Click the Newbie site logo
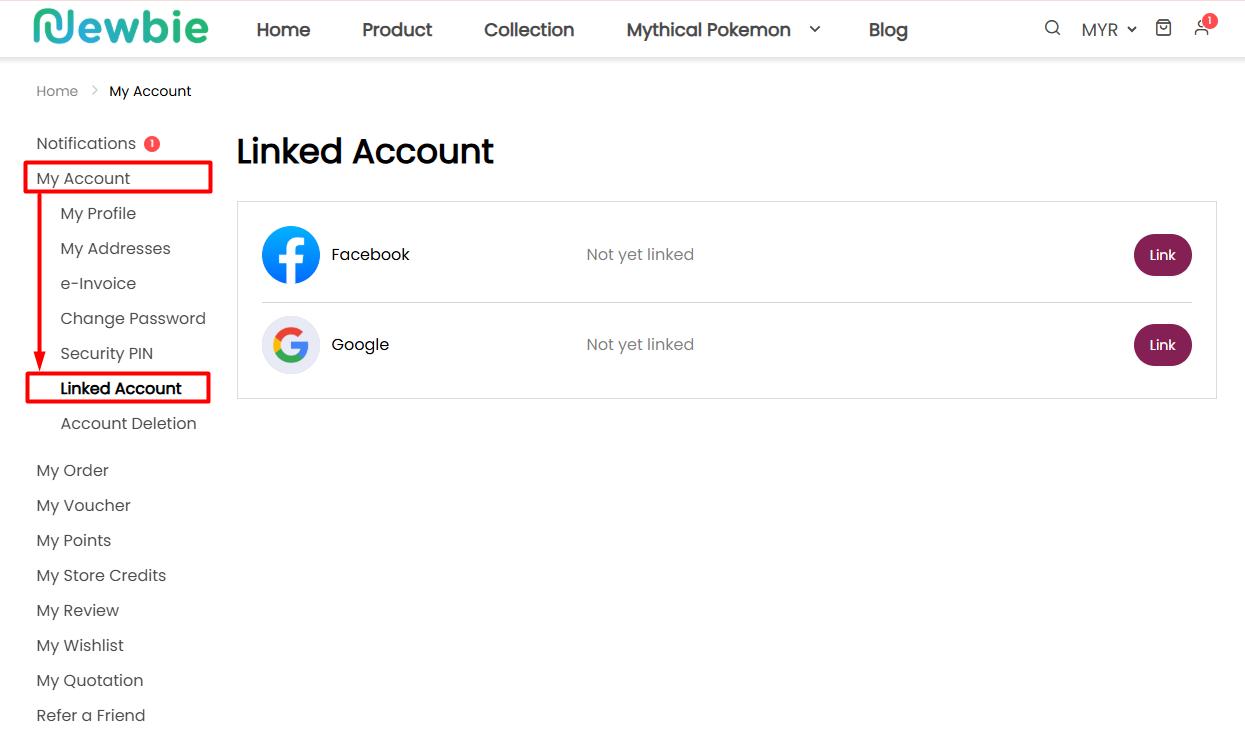This screenshot has height=739, width=1245. coord(121,27)
